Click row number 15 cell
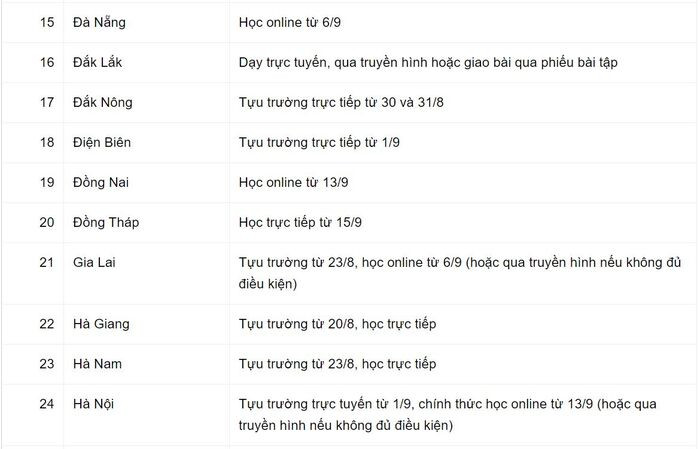This screenshot has width=700, height=449. [47, 21]
